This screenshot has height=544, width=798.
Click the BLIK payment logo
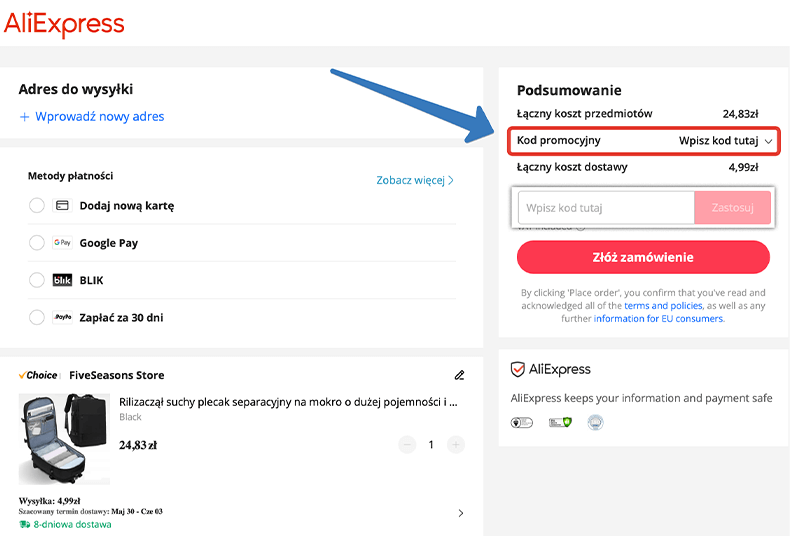point(62,281)
